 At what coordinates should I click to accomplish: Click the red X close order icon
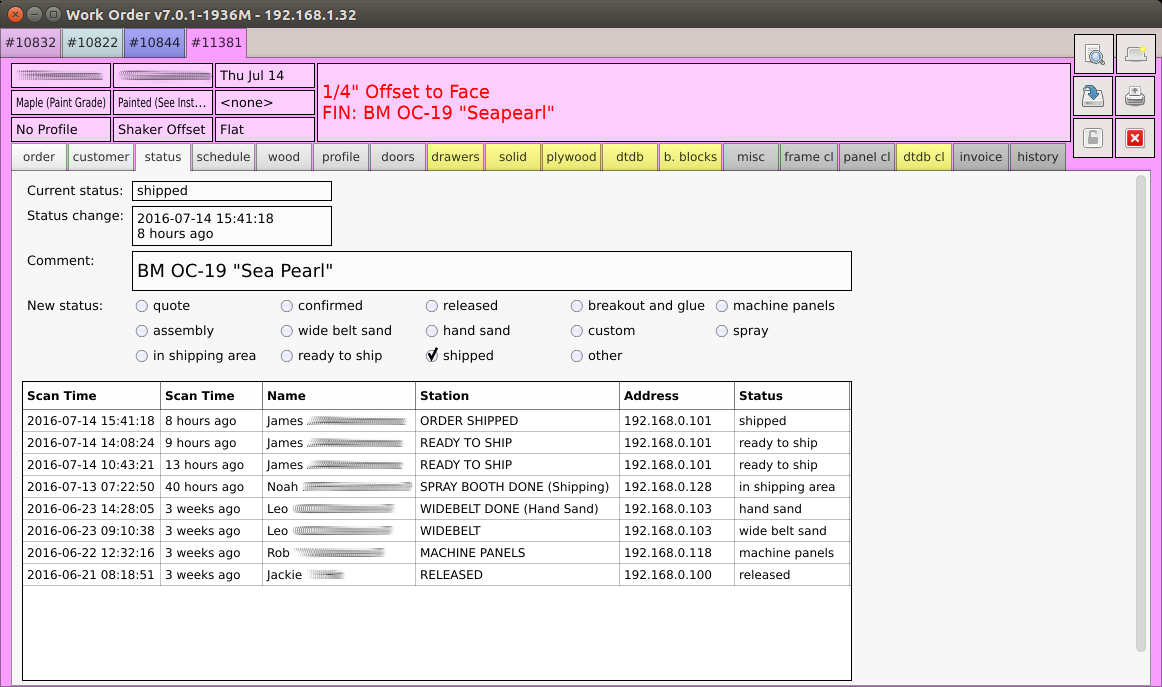[x=1134, y=138]
